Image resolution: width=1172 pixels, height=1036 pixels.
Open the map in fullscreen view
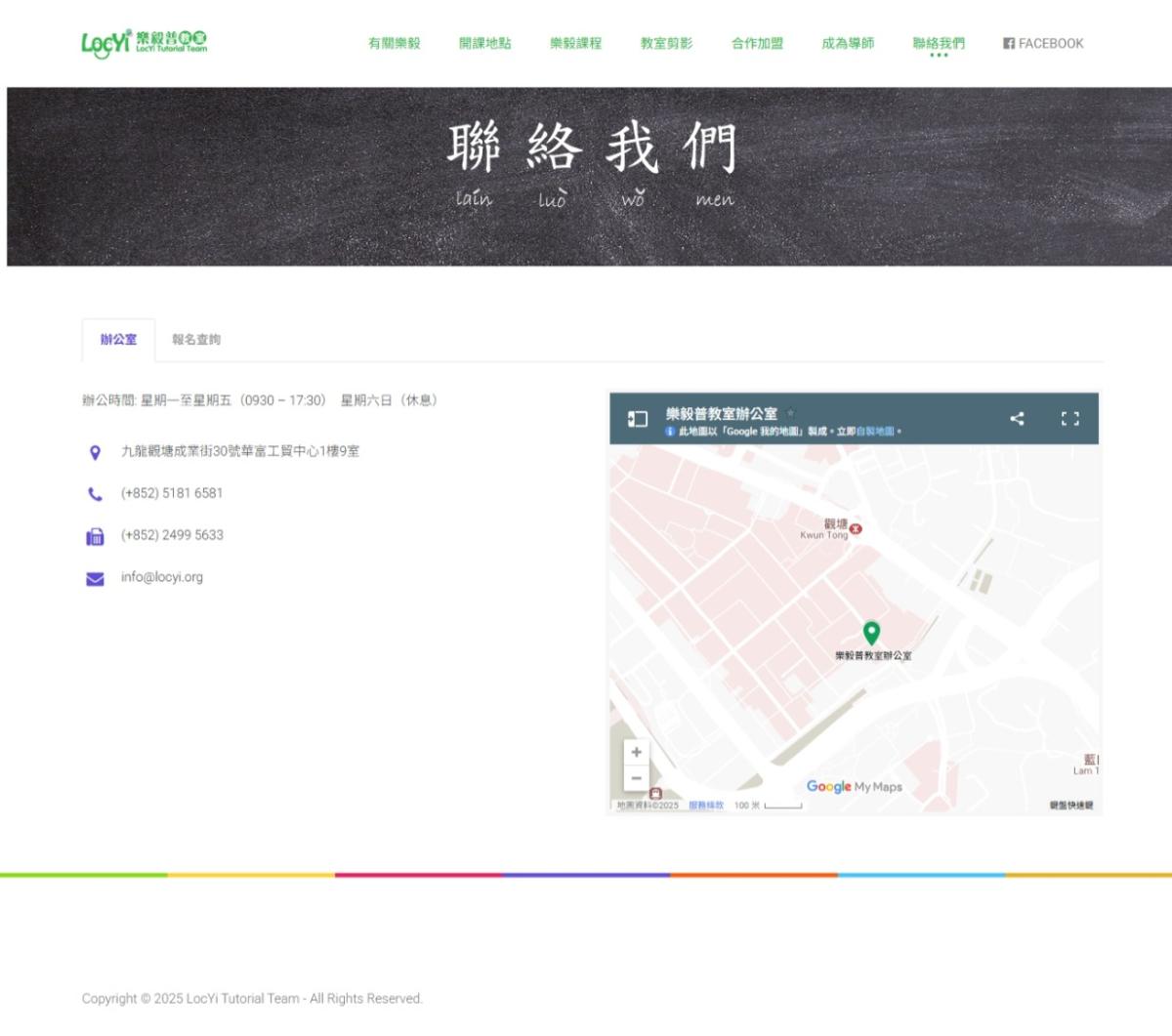(1069, 419)
